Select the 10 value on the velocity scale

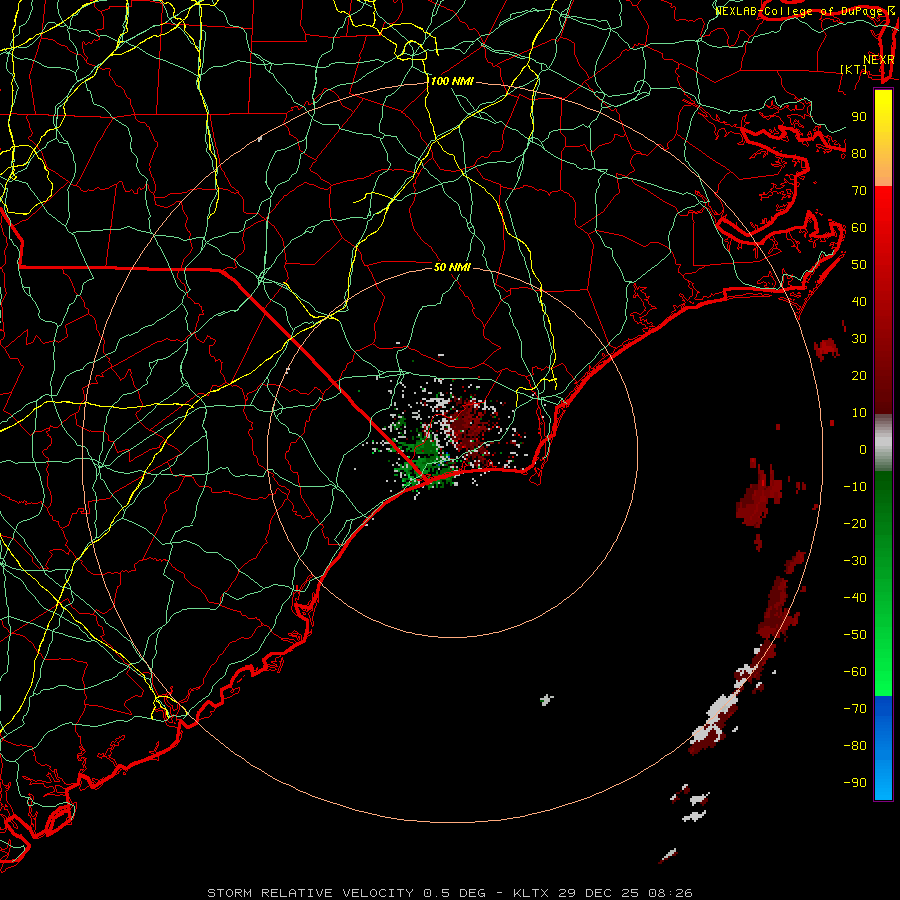[859, 413]
